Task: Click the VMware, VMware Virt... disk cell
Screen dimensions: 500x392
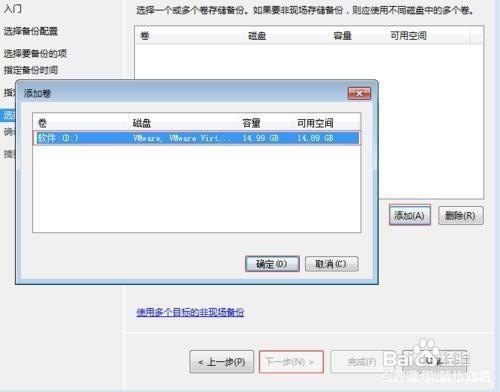Action: (182, 138)
